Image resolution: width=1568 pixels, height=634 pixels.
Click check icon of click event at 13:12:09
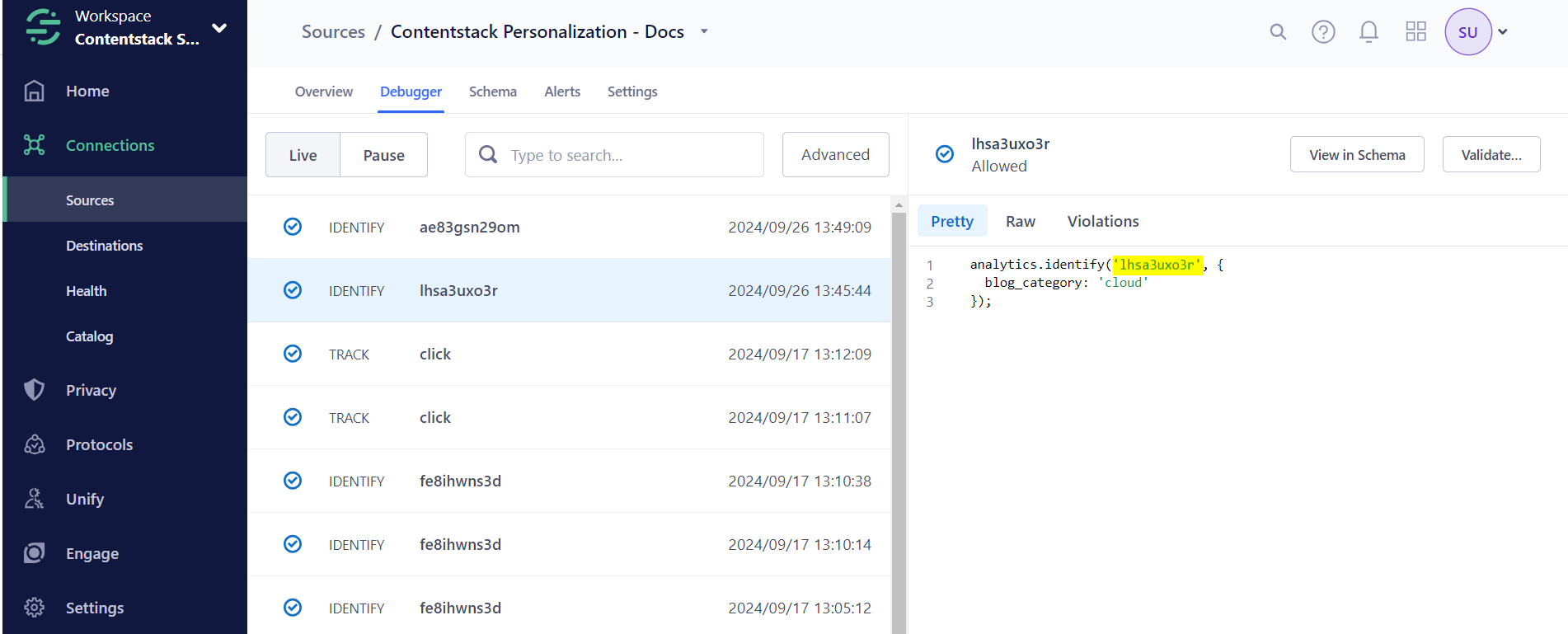click(293, 354)
